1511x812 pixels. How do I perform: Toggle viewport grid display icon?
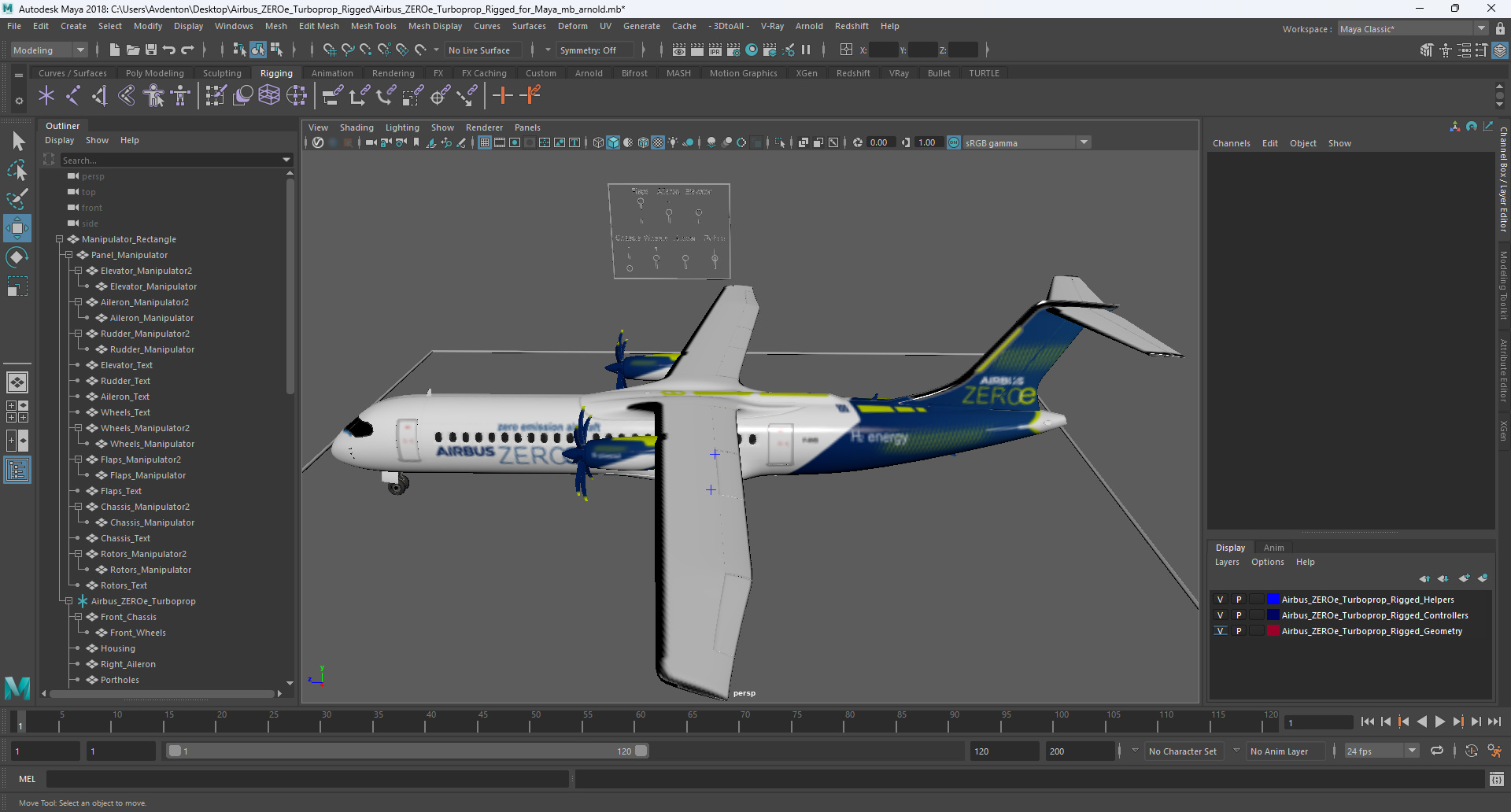[485, 142]
